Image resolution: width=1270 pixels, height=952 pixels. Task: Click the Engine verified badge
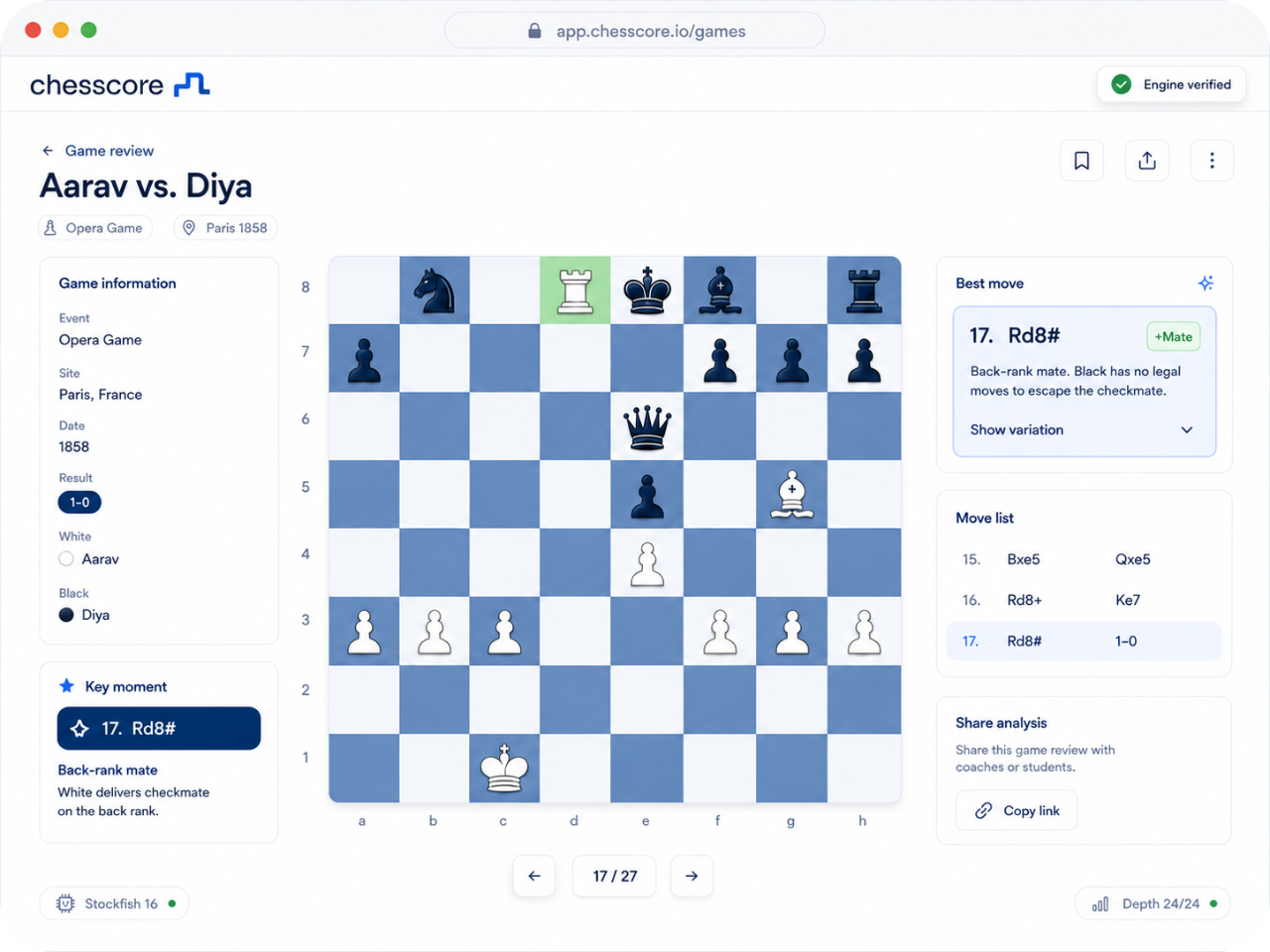point(1172,84)
